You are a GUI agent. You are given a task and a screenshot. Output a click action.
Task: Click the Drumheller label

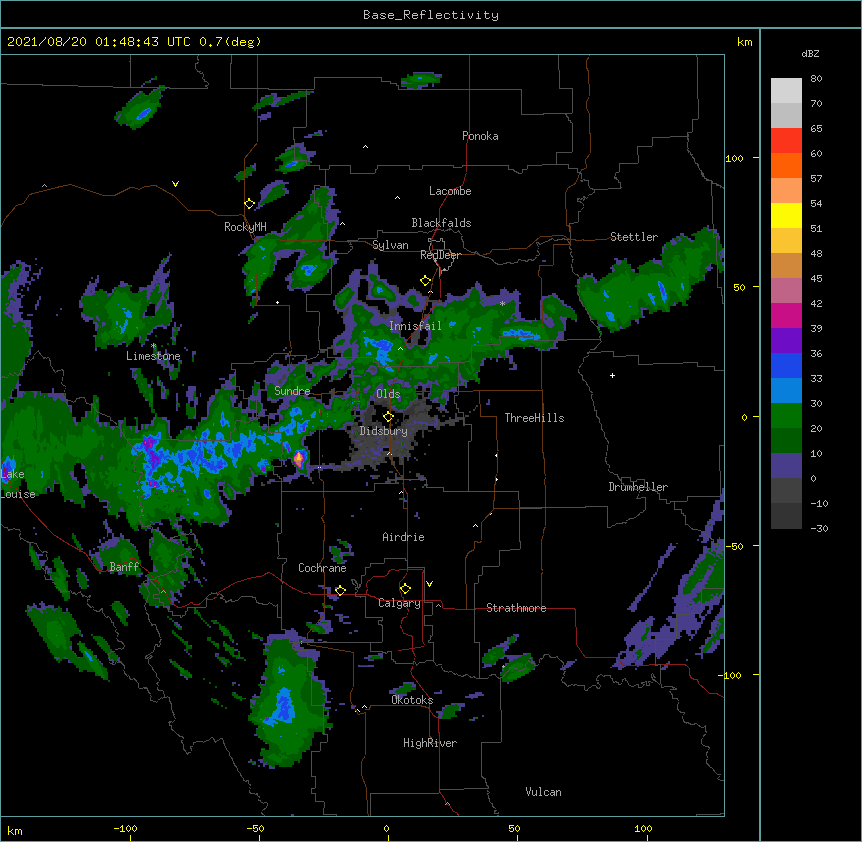pyautogui.click(x=638, y=487)
